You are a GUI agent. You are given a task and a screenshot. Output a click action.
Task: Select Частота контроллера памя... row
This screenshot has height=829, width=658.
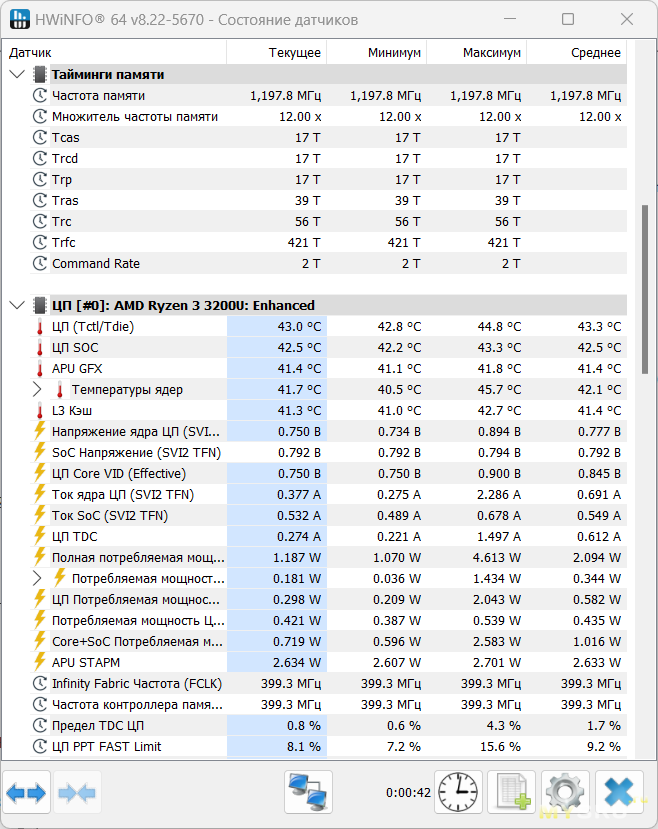tap(328, 704)
